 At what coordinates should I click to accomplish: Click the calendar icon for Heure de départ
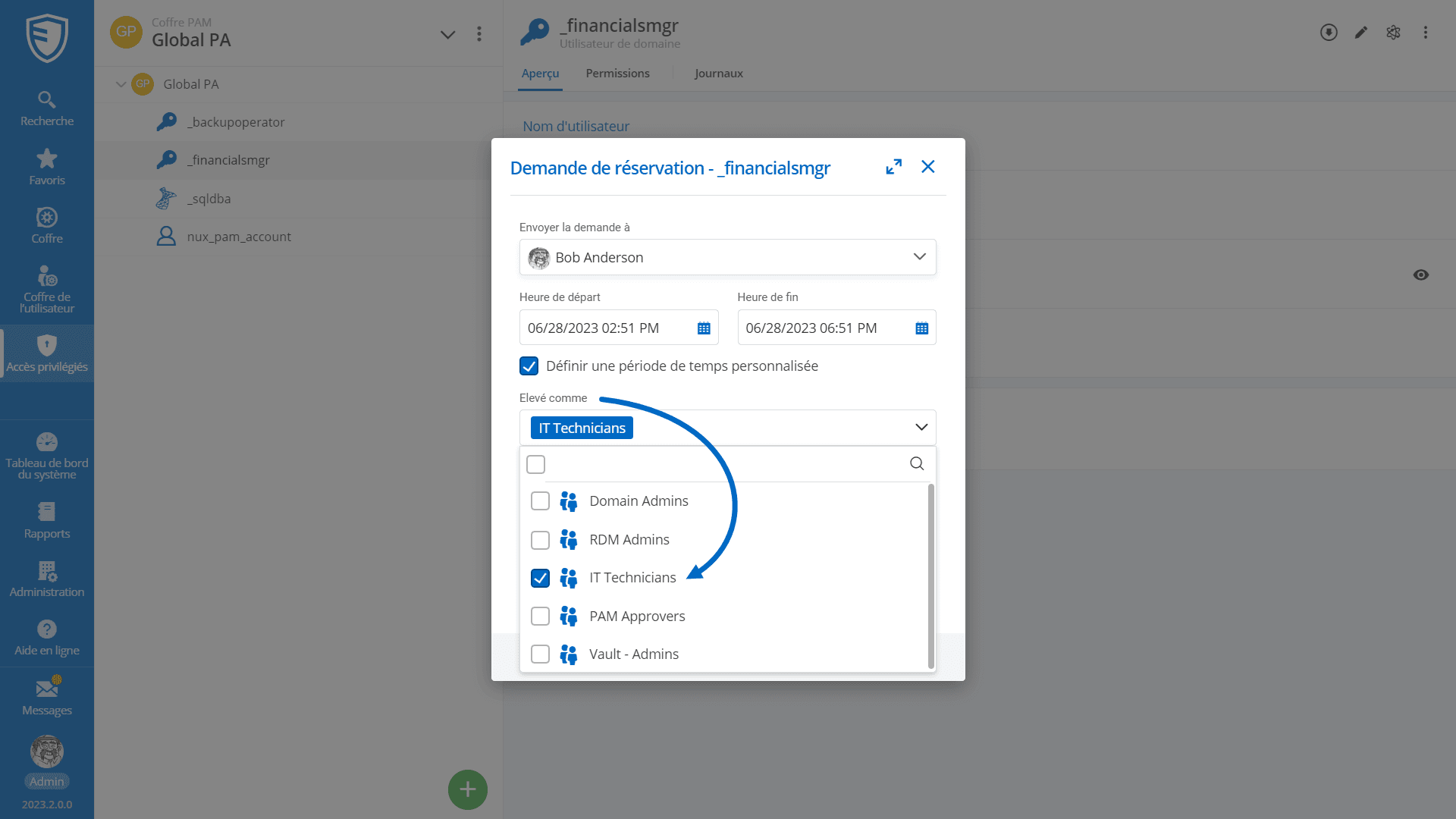(704, 328)
